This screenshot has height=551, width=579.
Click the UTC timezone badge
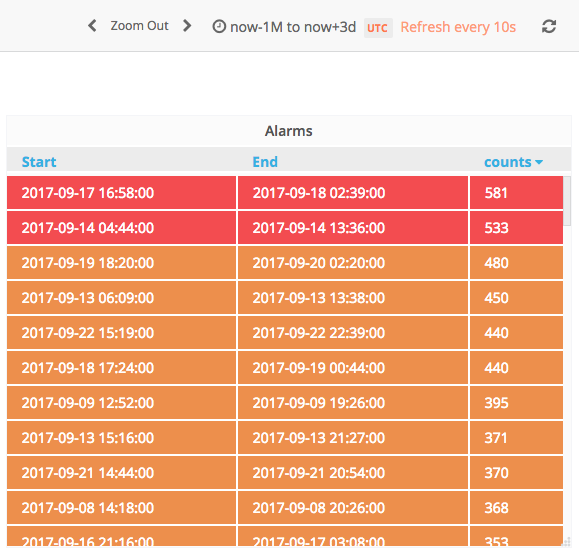pyautogui.click(x=378, y=28)
